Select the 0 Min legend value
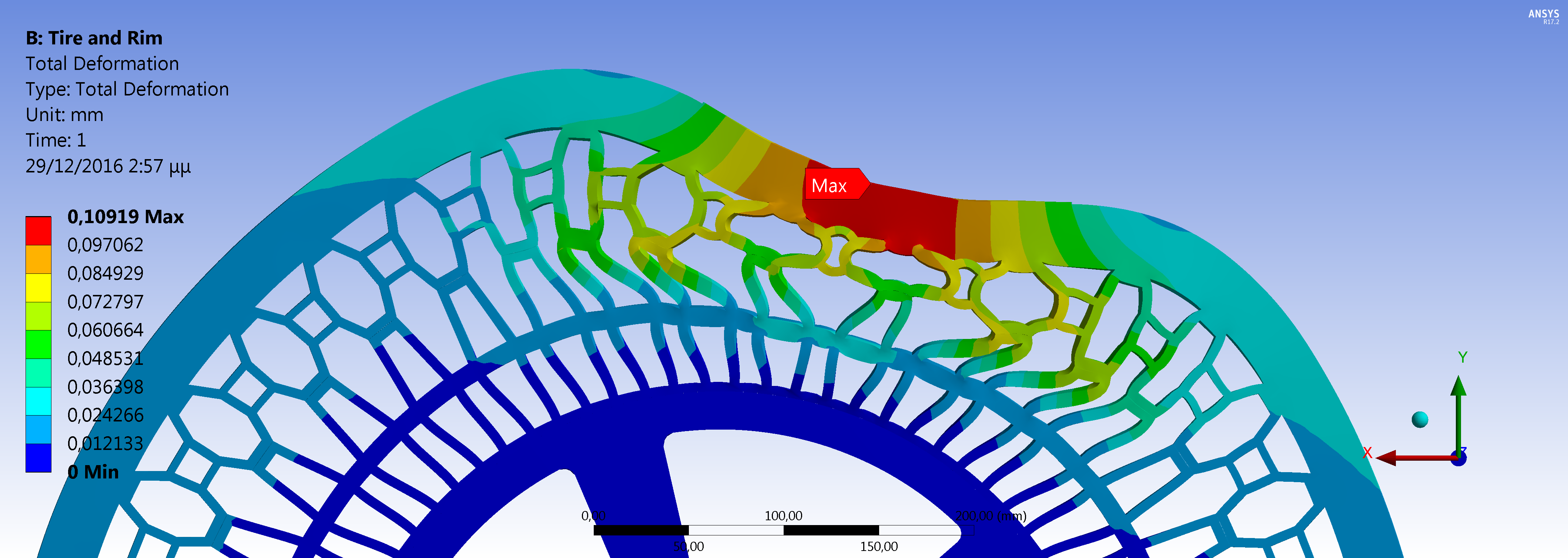Image resolution: width=1568 pixels, height=558 pixels. pos(93,471)
